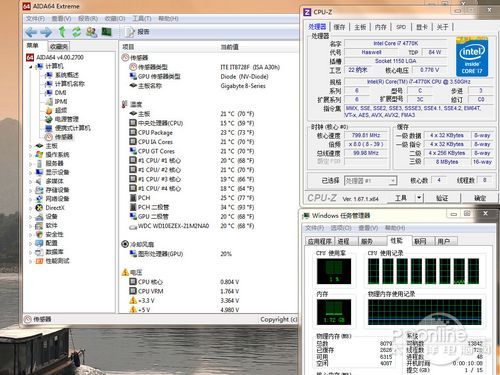This screenshot has width=500, height=375.
Task: Select 系统概述 in the AIDA64 tree
Action: 67,75
